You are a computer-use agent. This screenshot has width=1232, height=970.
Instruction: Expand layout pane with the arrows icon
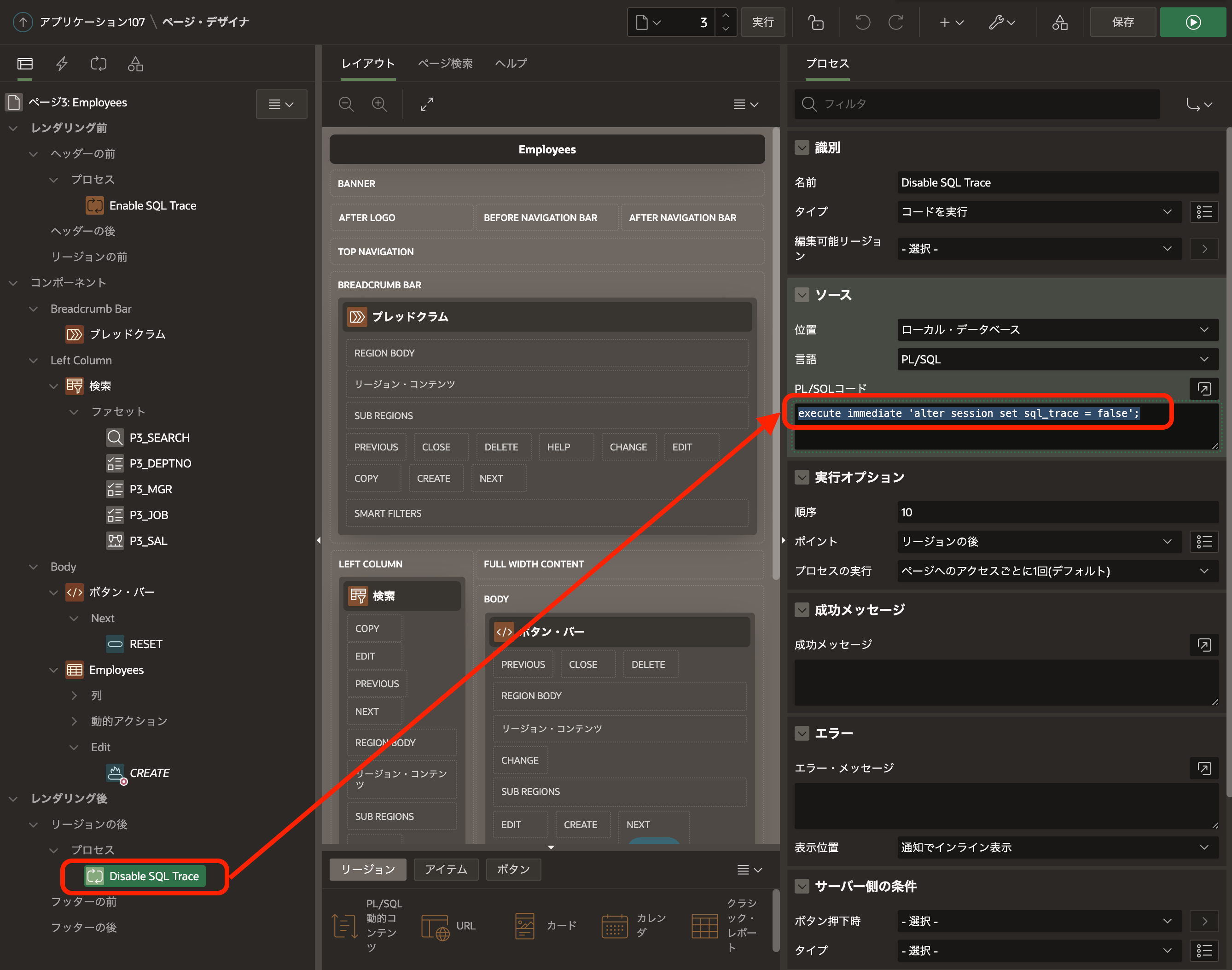pyautogui.click(x=427, y=104)
